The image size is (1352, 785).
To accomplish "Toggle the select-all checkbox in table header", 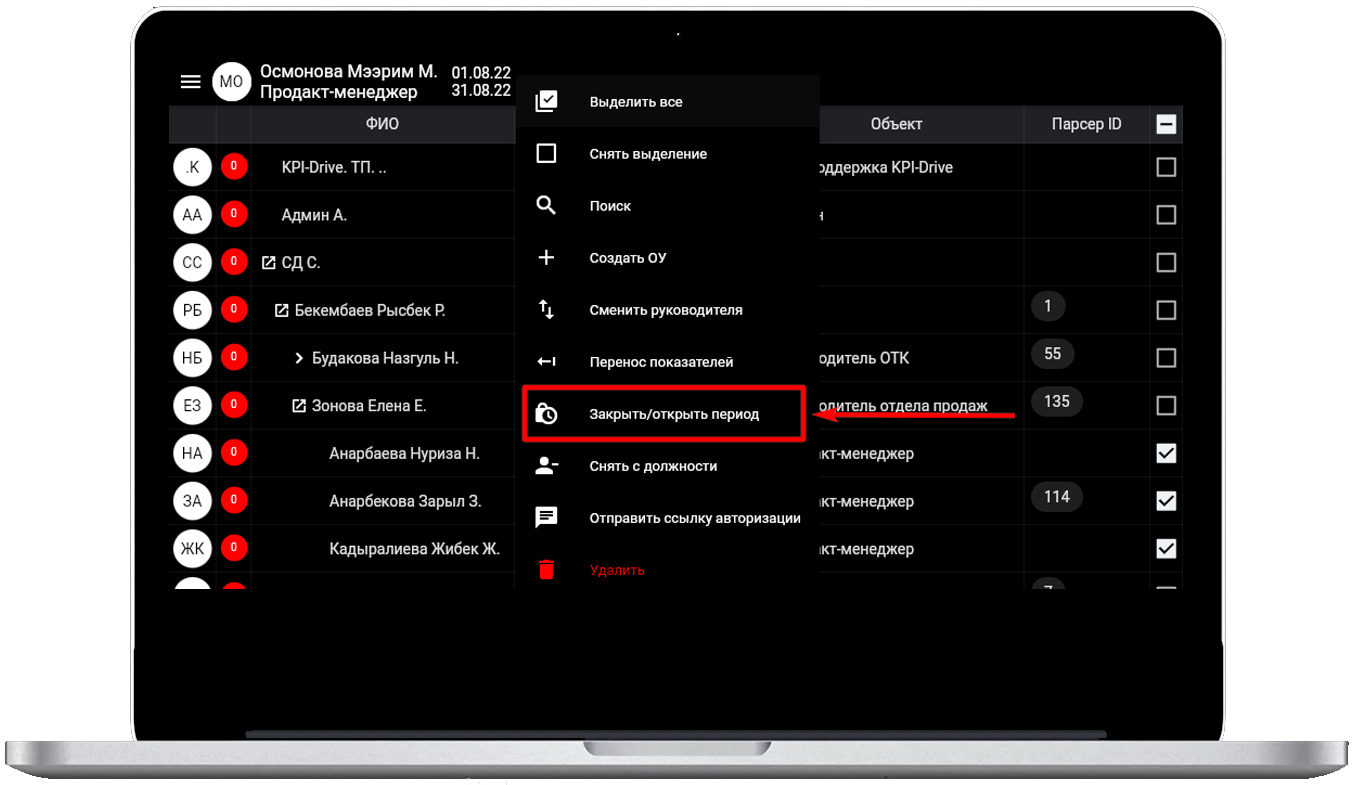I will 1166,125.
